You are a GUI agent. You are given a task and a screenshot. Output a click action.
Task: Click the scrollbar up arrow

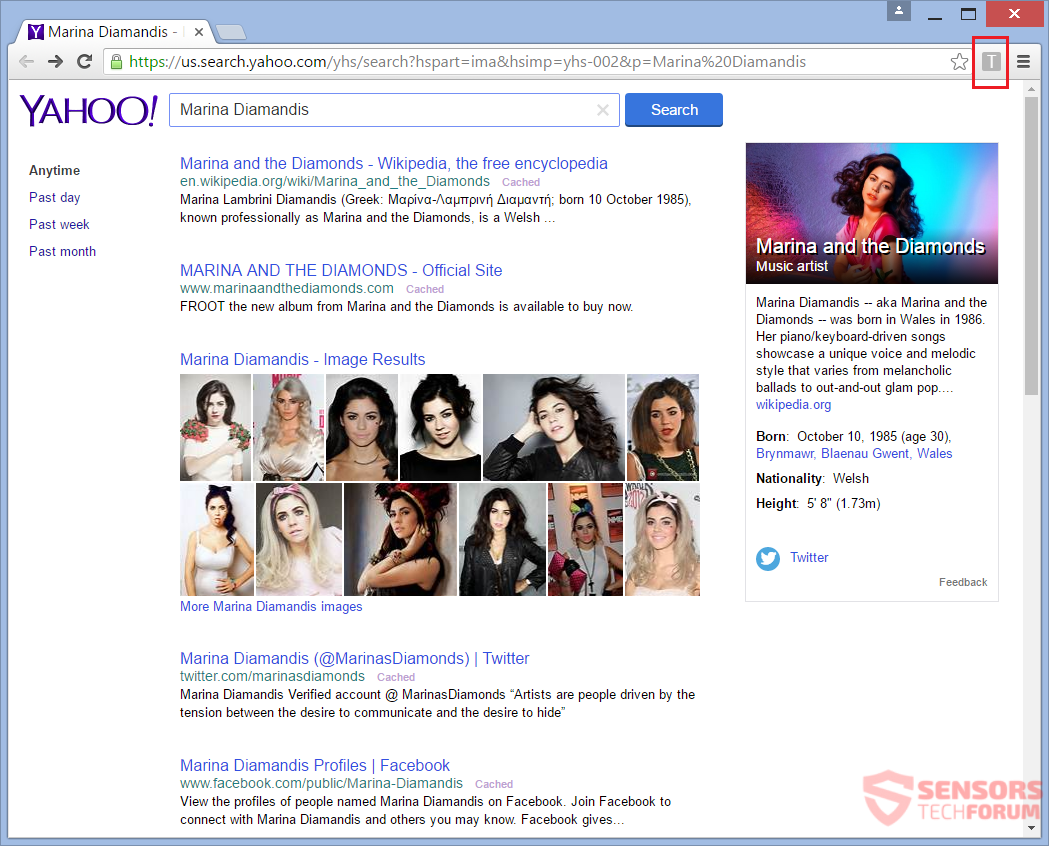coord(1031,88)
